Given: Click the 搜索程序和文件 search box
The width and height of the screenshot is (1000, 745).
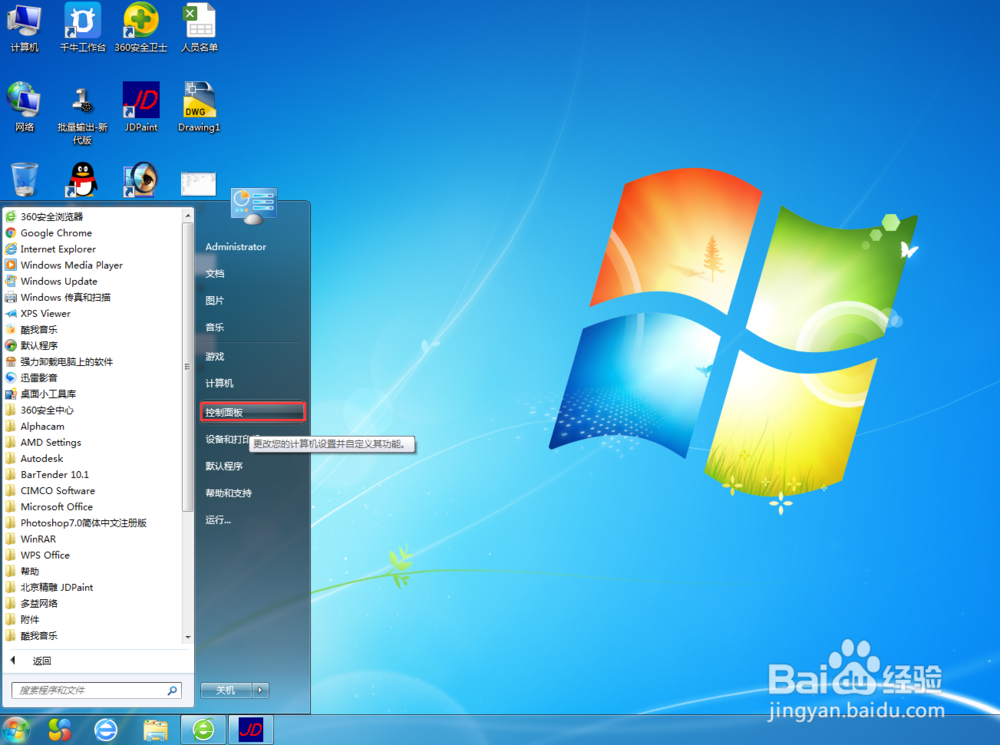Looking at the screenshot, I should tap(96, 690).
